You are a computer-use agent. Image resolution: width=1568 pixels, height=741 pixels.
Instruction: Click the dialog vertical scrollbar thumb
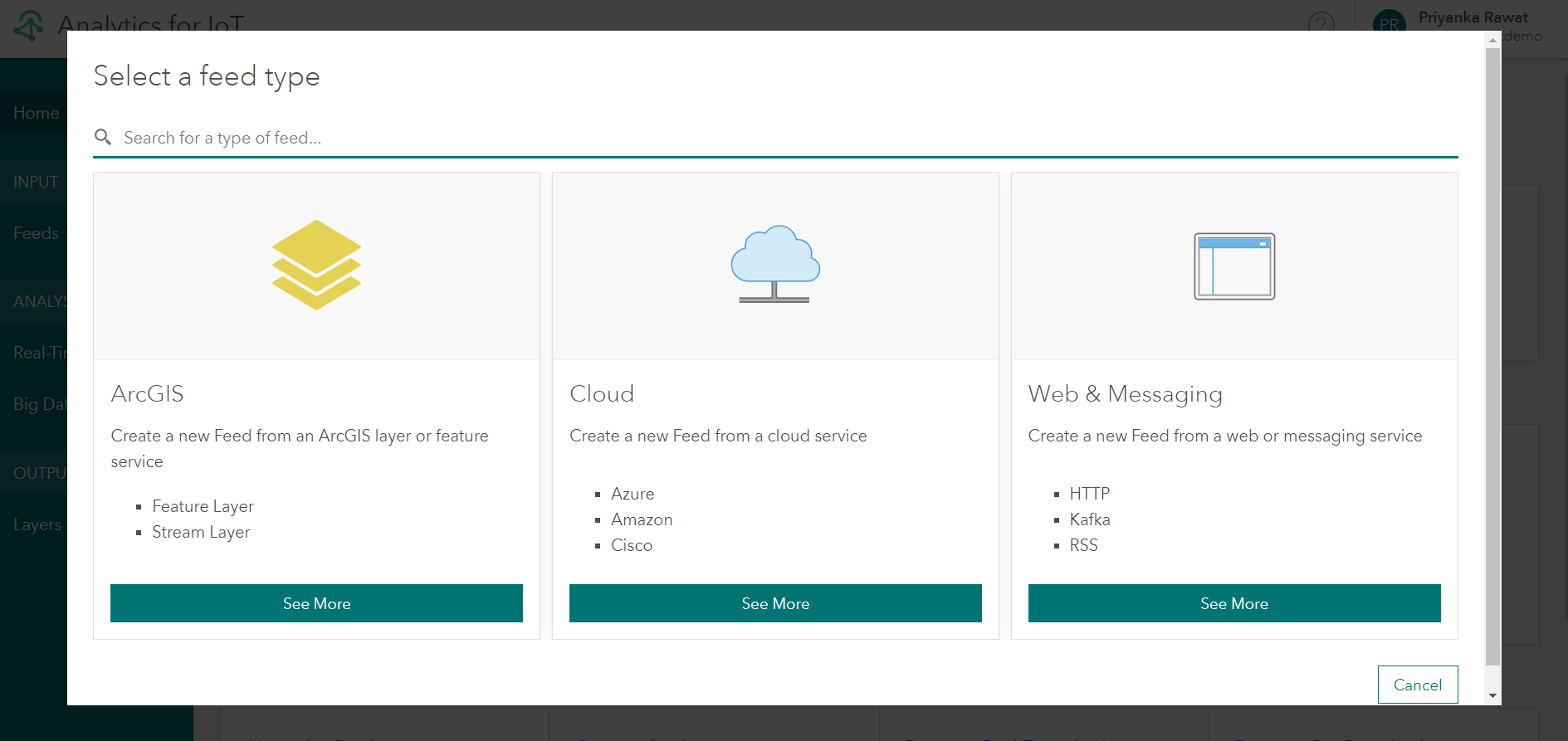(x=1492, y=357)
